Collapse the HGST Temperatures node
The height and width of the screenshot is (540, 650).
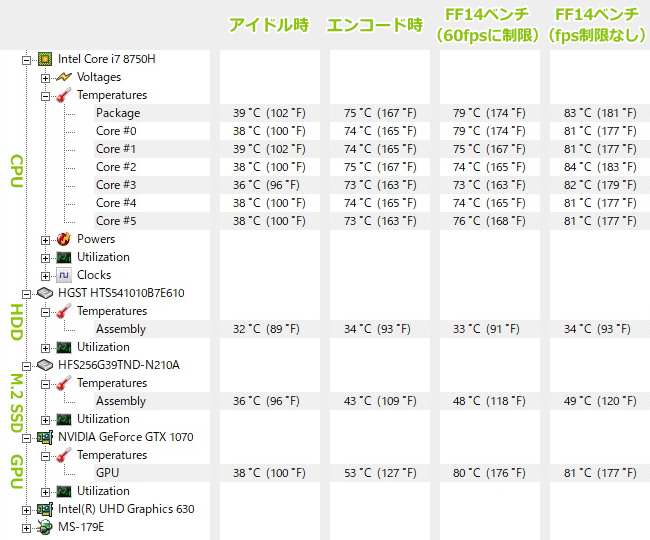pyautogui.click(x=45, y=312)
